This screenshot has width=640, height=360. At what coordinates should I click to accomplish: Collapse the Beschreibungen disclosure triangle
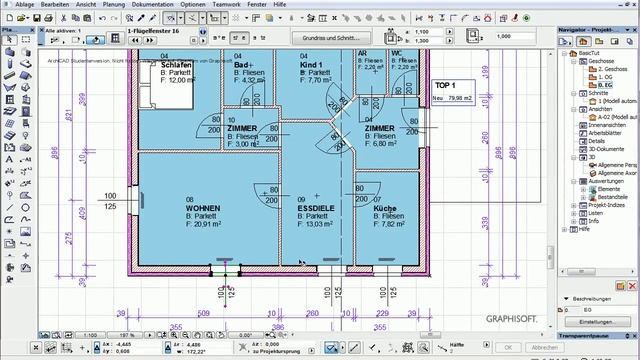click(566, 299)
